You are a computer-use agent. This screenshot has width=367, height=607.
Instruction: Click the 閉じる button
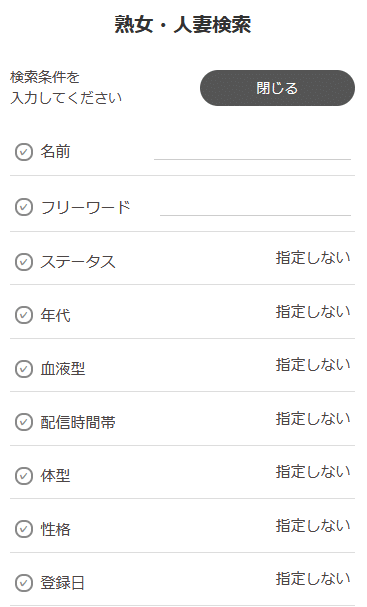277,88
